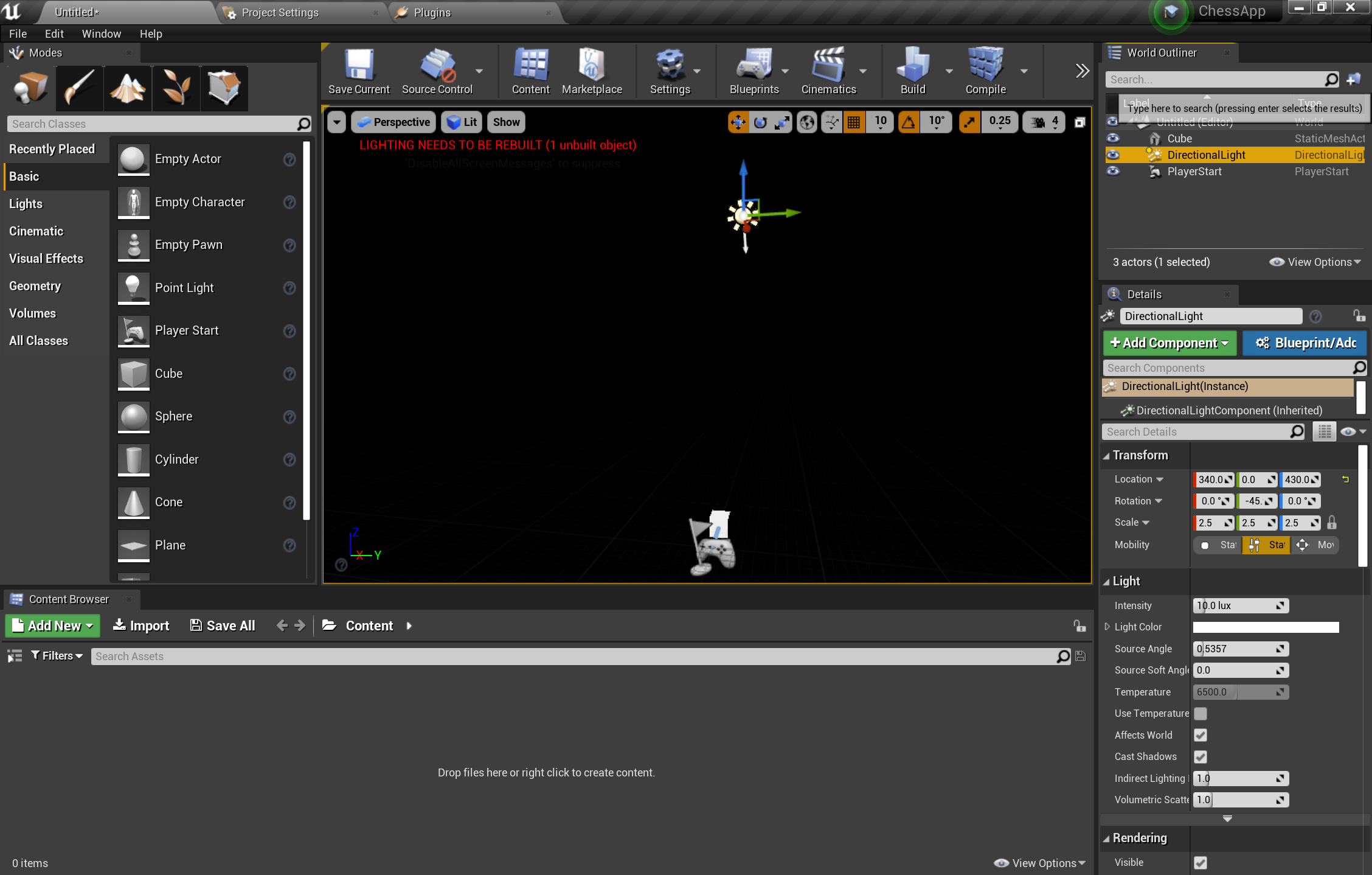Select the File menu item
The height and width of the screenshot is (875, 1372).
click(17, 33)
